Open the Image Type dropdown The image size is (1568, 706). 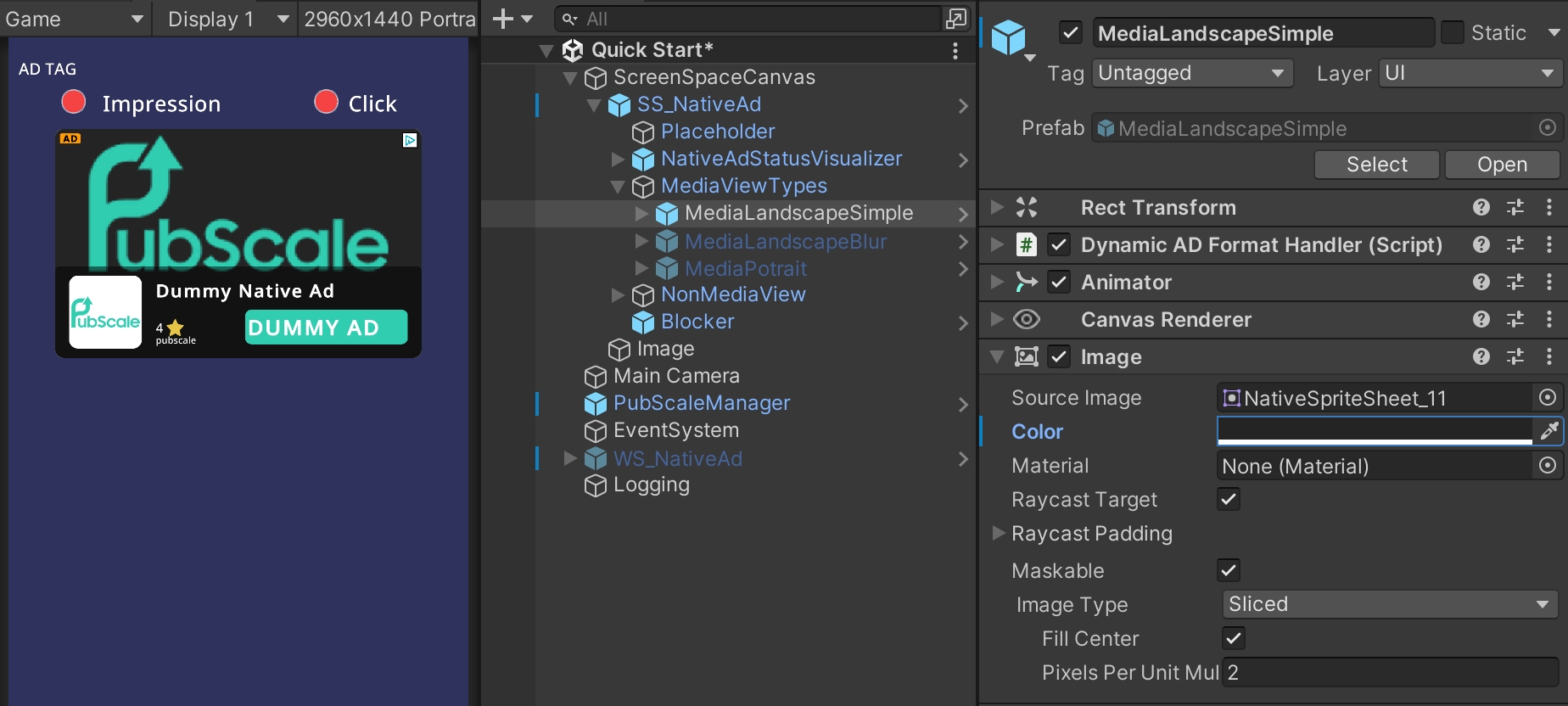tap(1389, 604)
